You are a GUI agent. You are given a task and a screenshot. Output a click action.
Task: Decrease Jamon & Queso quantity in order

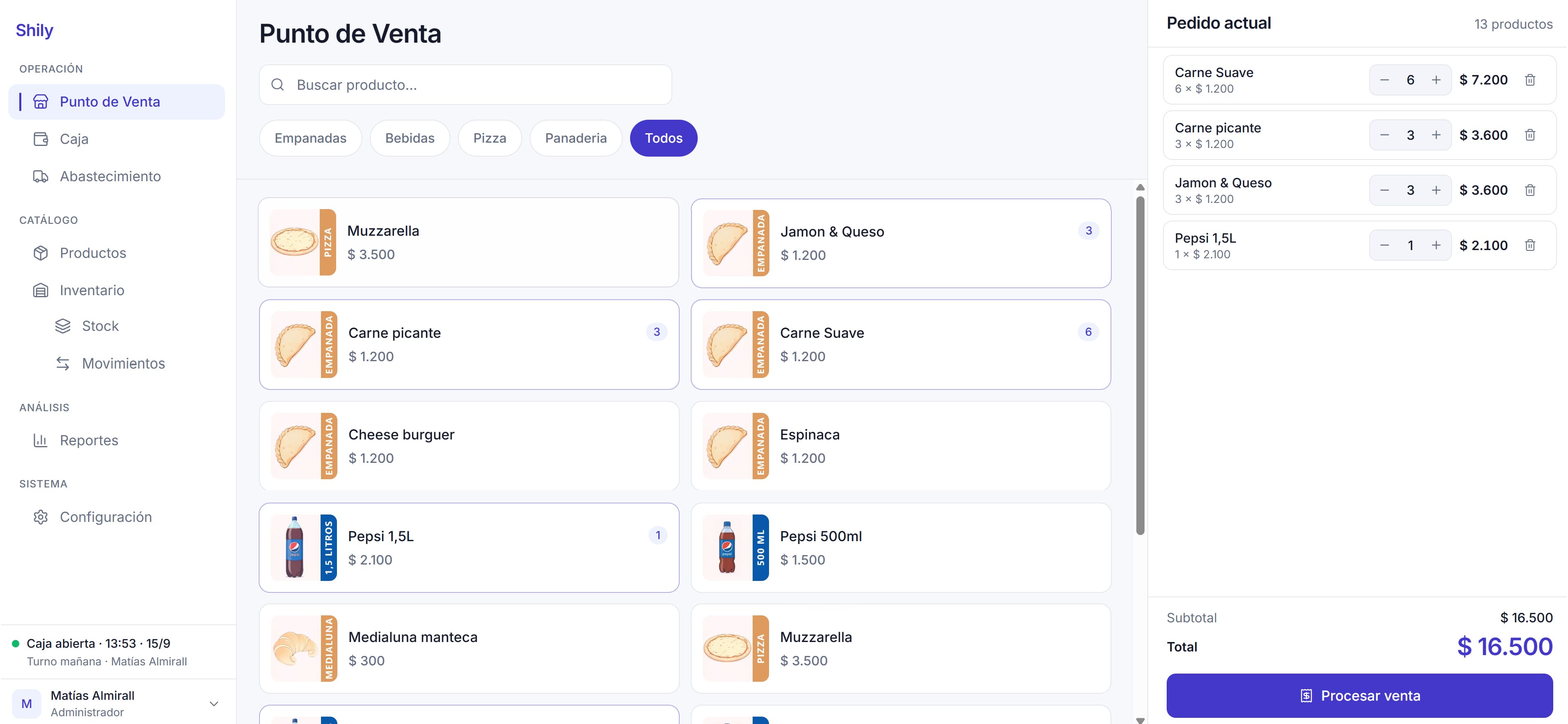point(1384,190)
